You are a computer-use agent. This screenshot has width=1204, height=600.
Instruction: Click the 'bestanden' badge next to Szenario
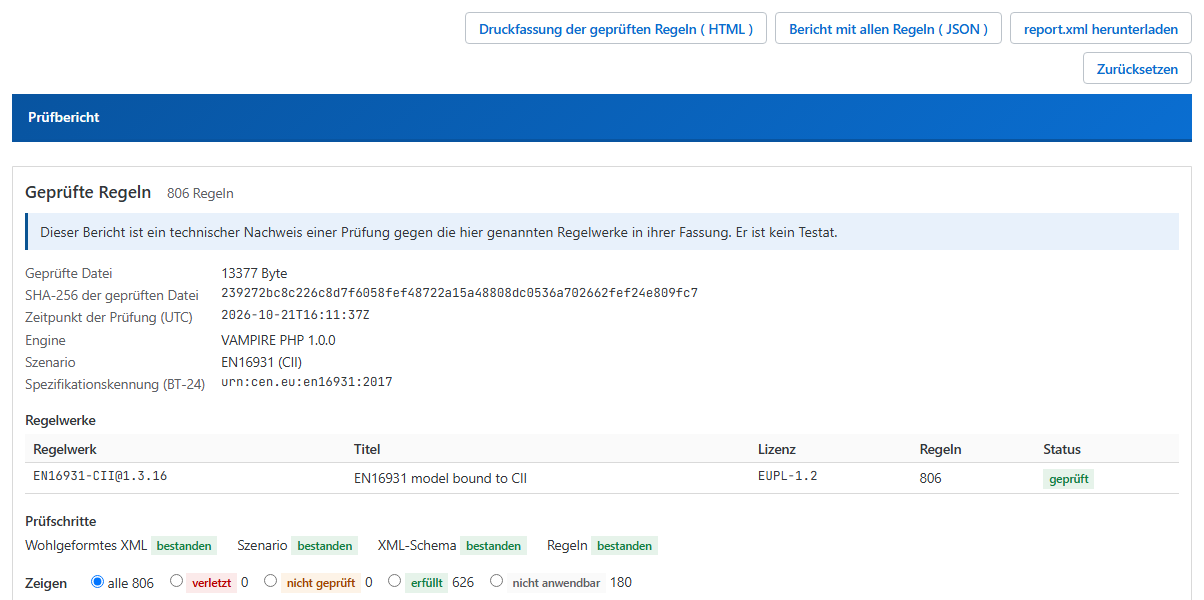(x=325, y=546)
